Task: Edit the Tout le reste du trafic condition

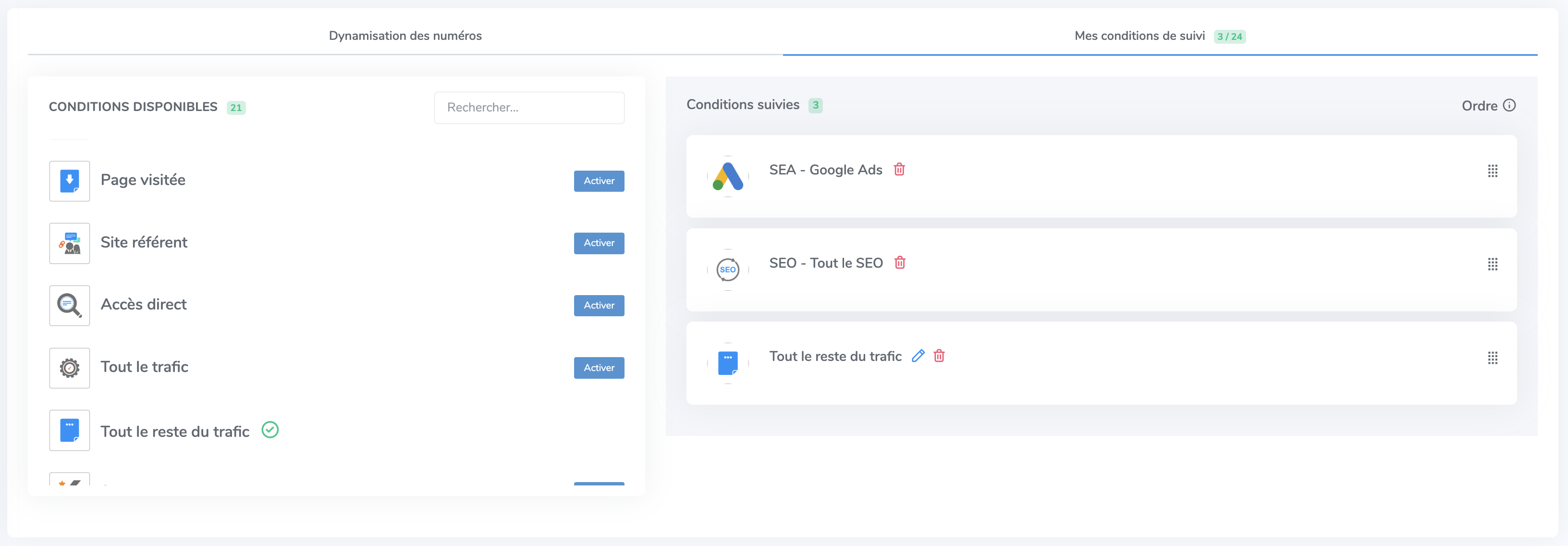Action: [x=918, y=356]
